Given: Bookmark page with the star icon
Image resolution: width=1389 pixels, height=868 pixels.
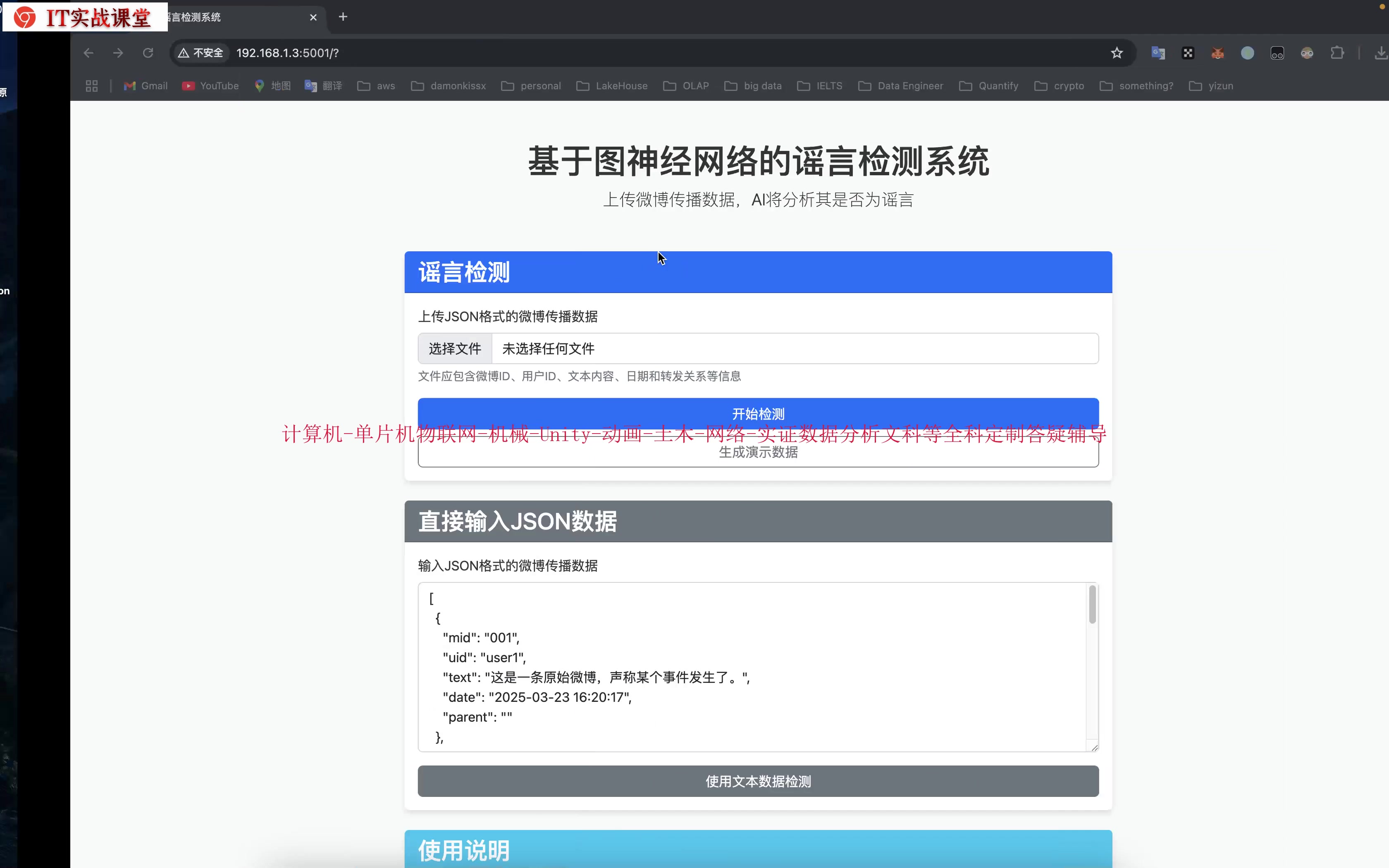Looking at the screenshot, I should coord(1116,53).
